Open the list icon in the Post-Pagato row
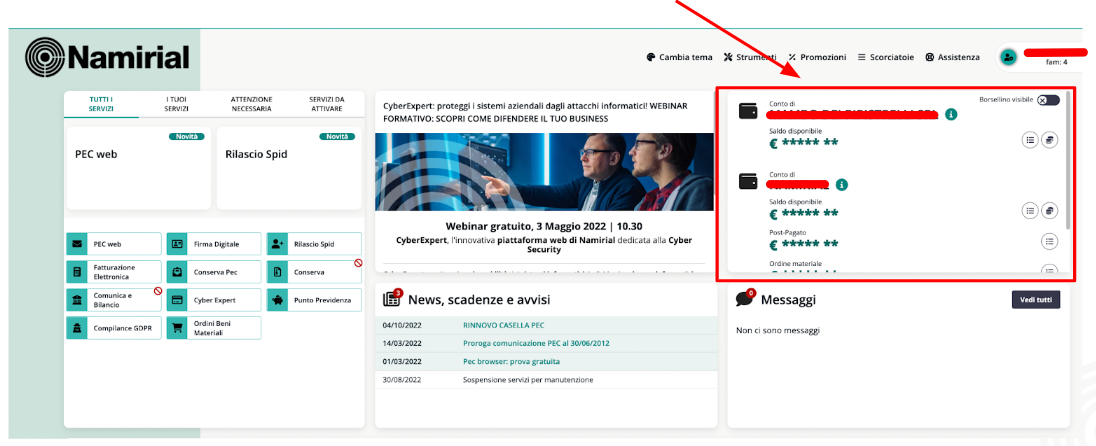 point(1049,241)
